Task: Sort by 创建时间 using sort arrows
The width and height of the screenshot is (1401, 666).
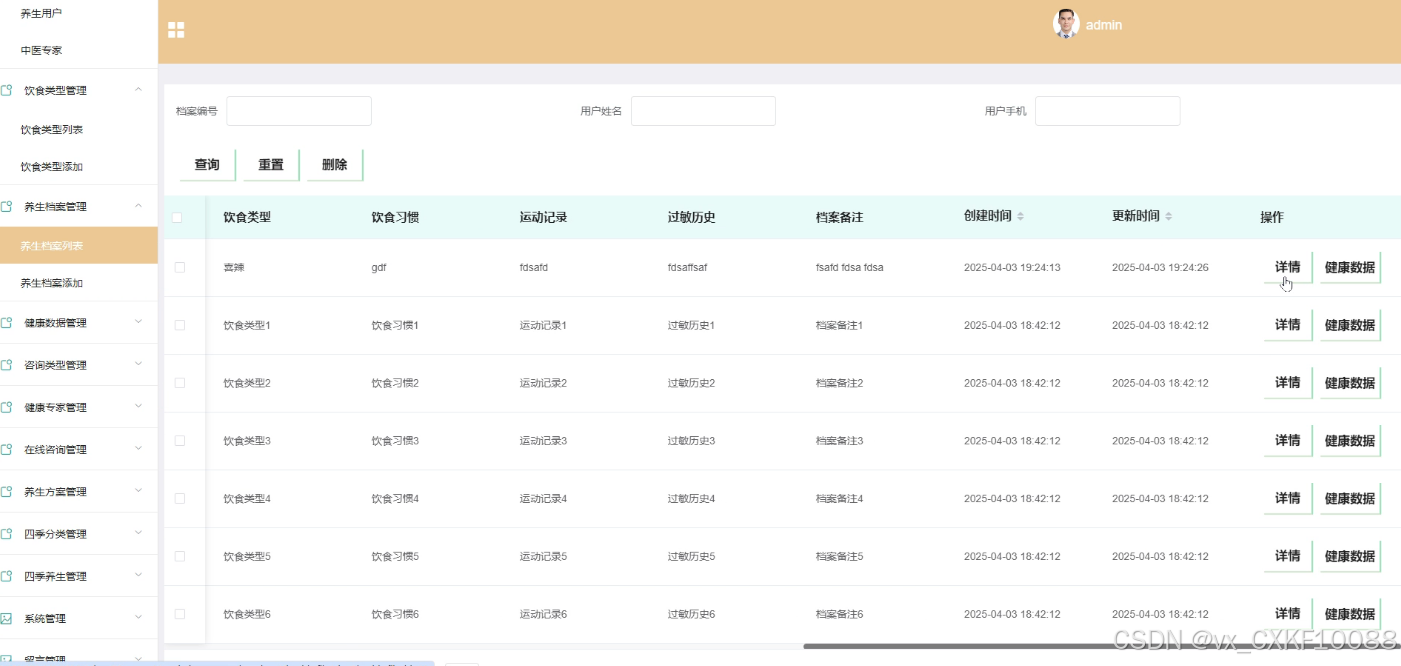Action: [x=1020, y=217]
